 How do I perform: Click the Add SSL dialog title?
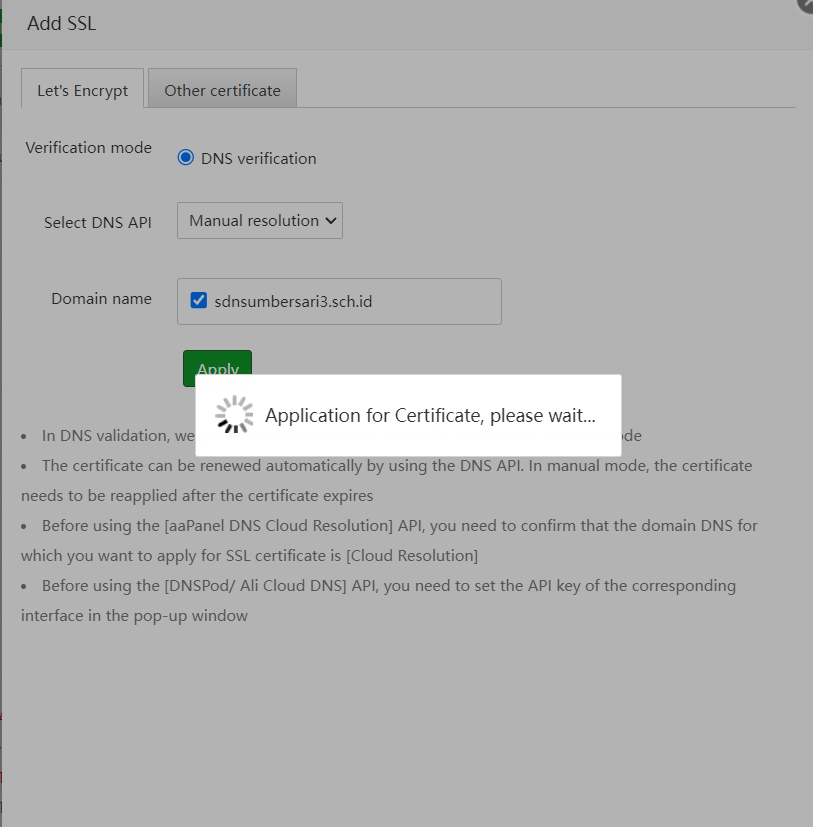(x=61, y=24)
